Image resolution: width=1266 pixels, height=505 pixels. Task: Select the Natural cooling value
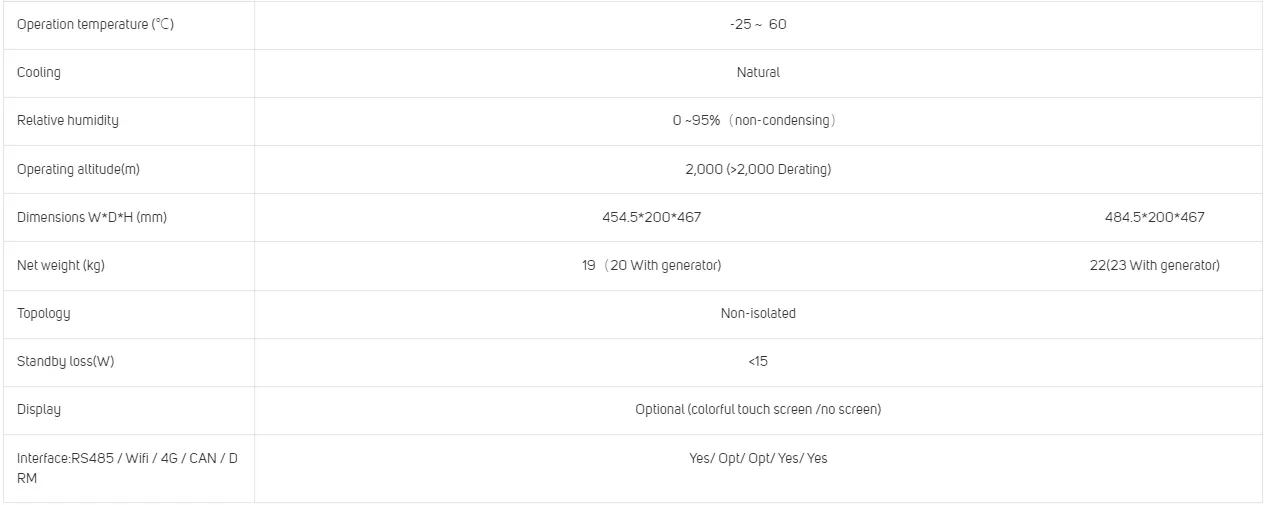[758, 72]
